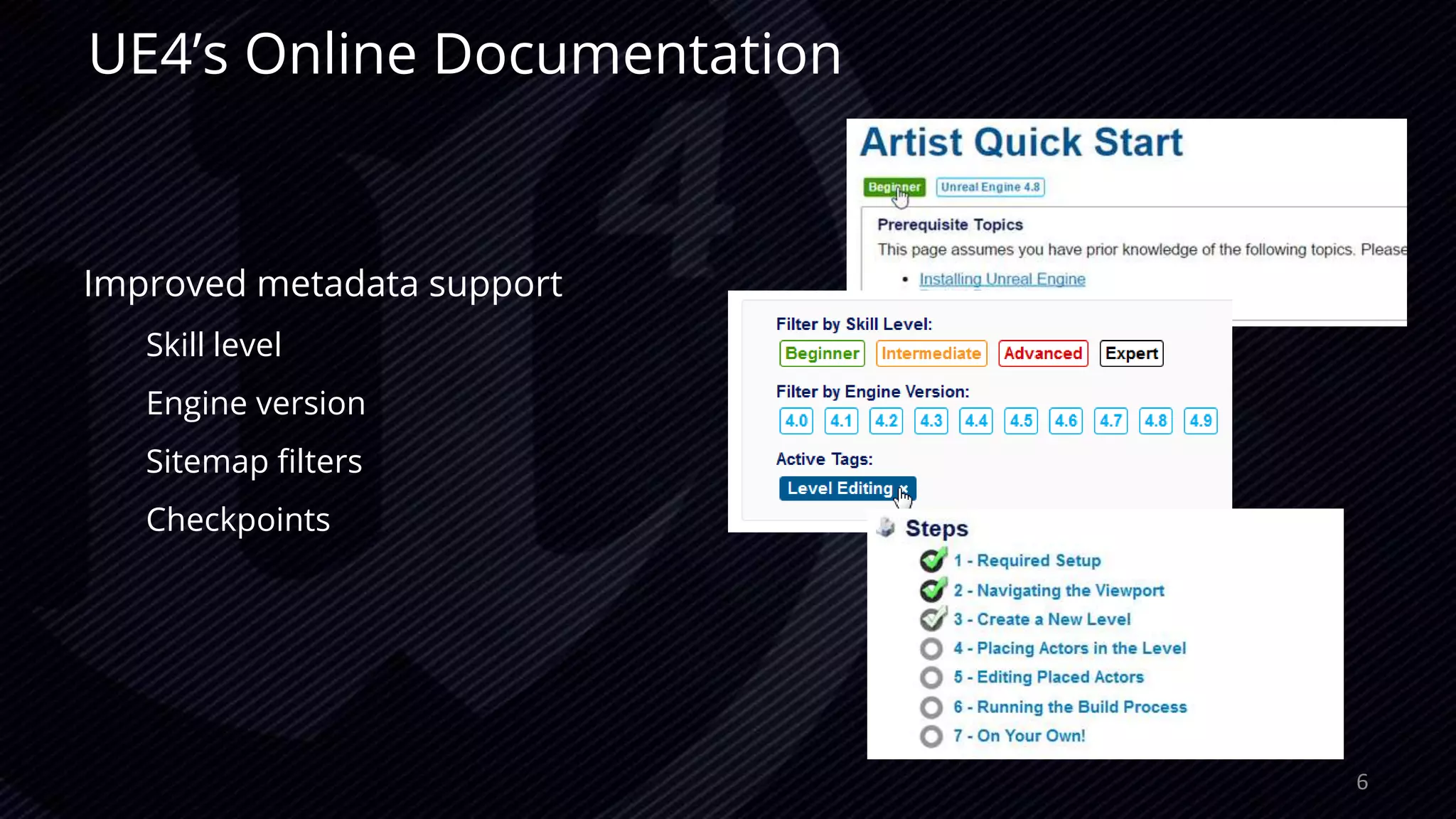Open step 6 - Running the Build Process link
The image size is (1456, 819).
[x=1071, y=707]
